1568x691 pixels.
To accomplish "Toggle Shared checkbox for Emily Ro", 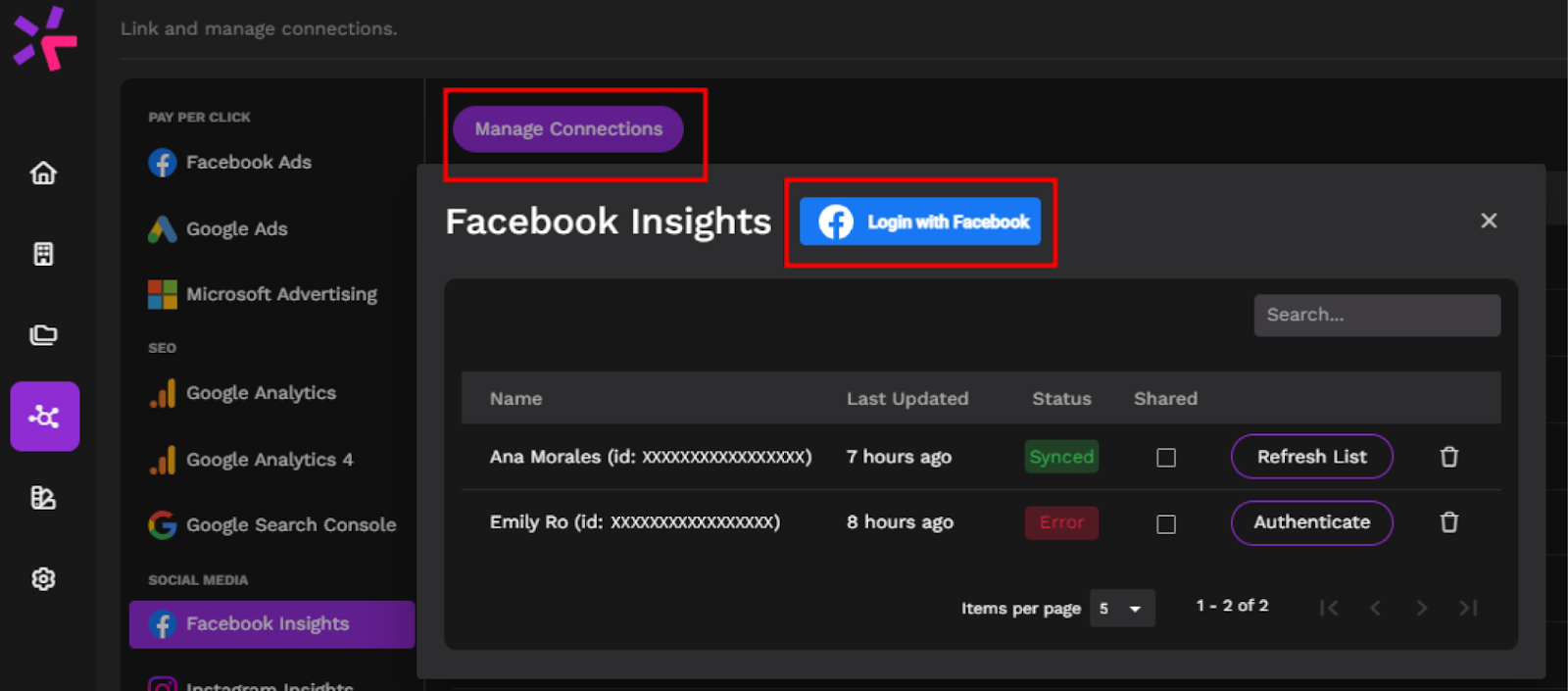I will pos(1166,524).
